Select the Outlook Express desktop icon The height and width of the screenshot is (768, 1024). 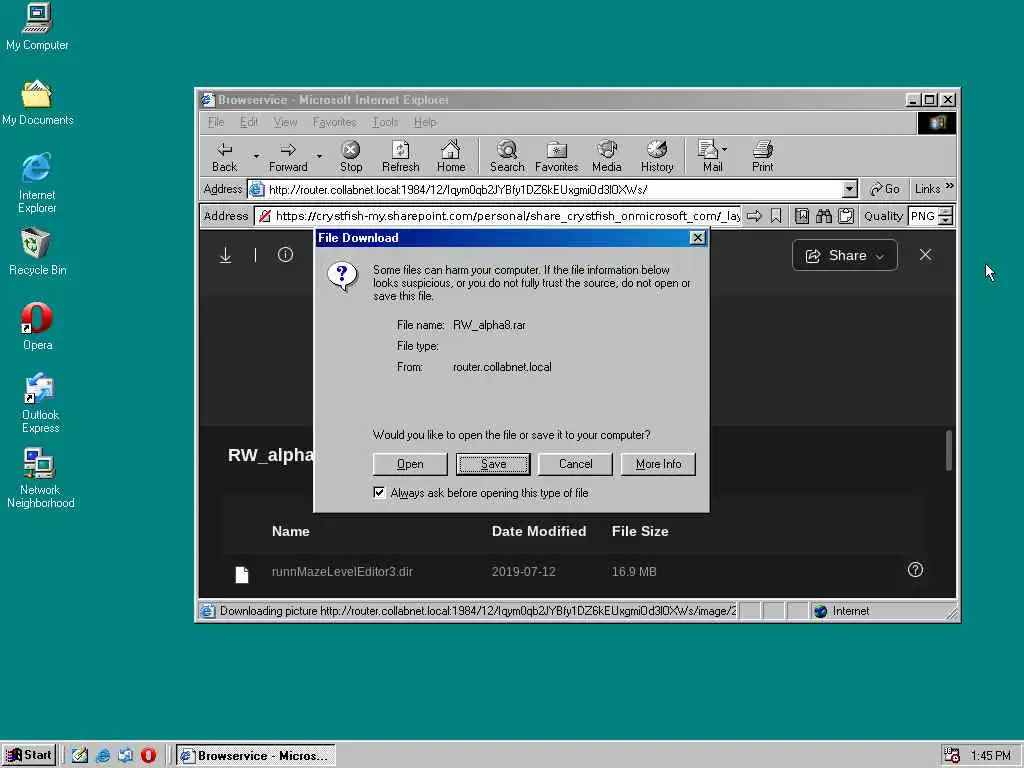pos(40,404)
